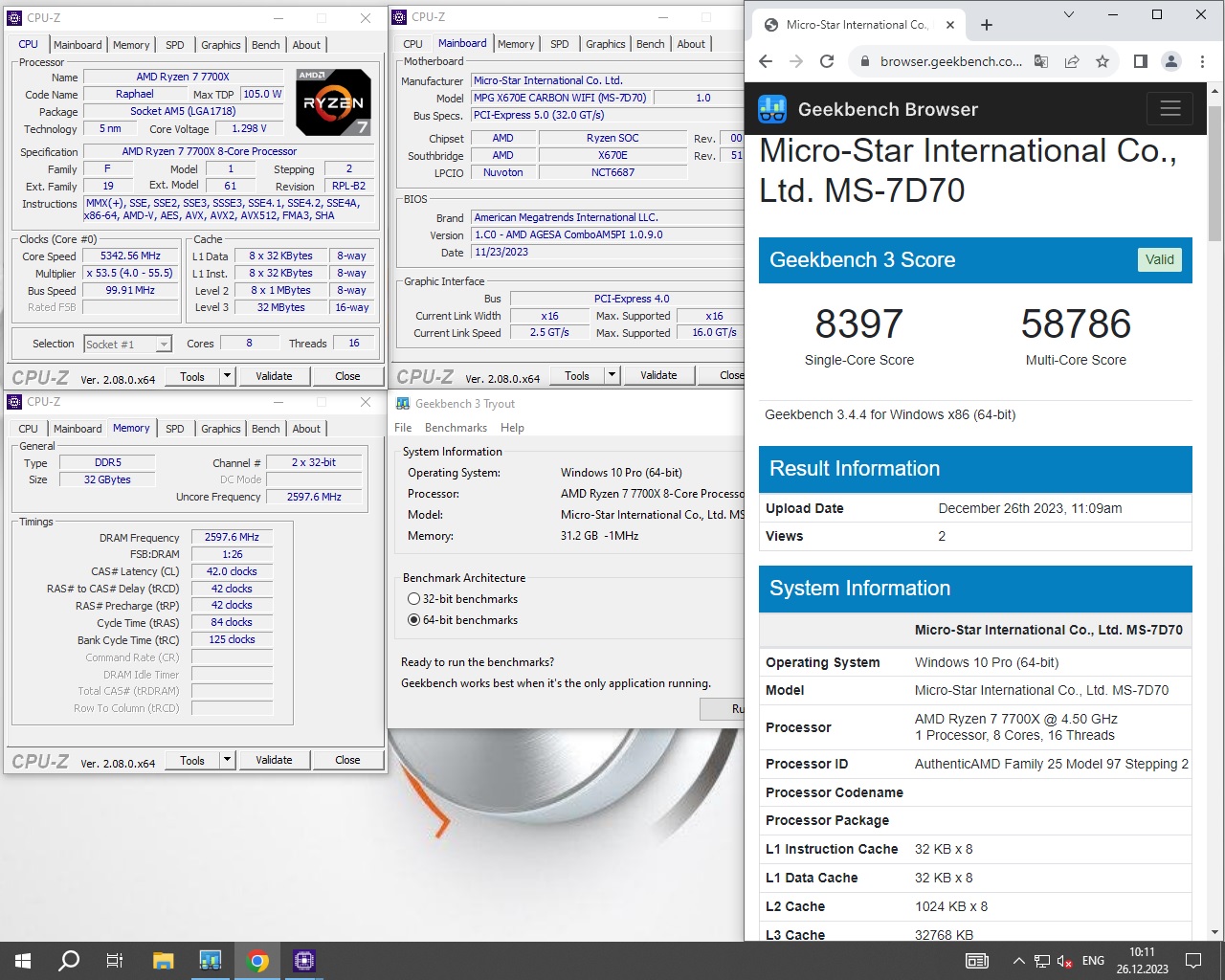This screenshot has height=980, width=1225.
Task: Click Tools button in CPU-Z CPU window
Action: 192,376
